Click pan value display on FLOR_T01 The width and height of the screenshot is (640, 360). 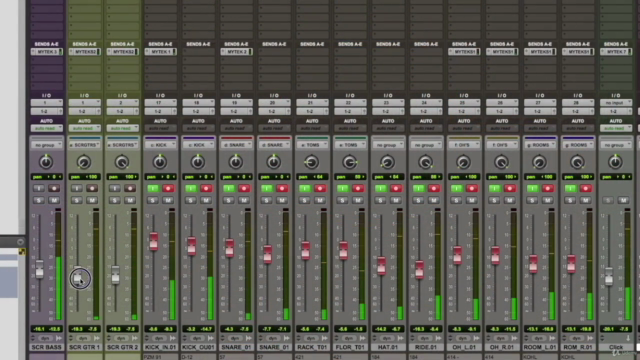tap(350, 177)
